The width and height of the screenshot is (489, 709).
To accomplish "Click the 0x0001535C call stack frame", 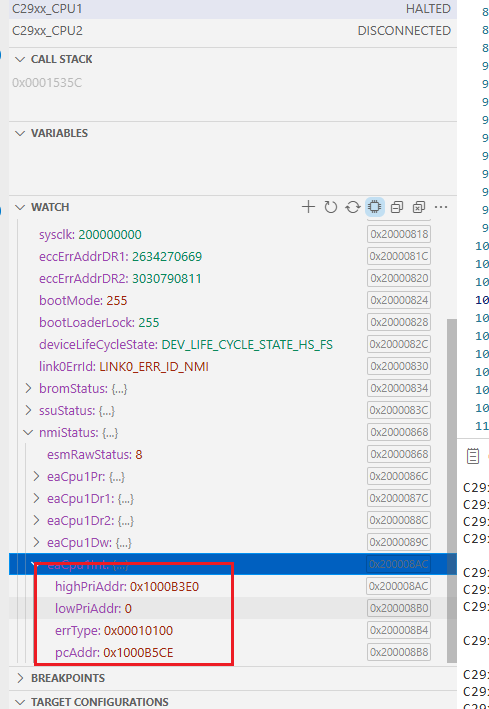I will click(x=47, y=83).
